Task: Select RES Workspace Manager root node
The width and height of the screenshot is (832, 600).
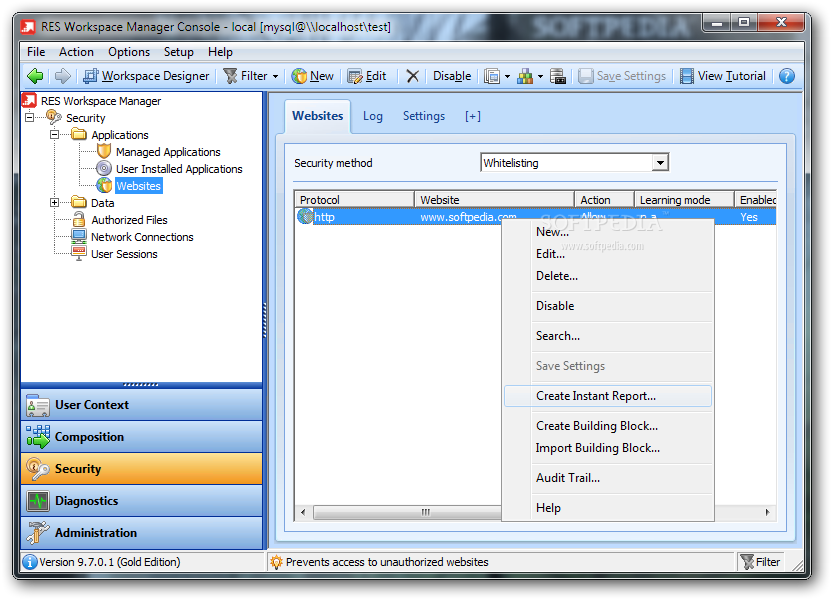Action: 101,101
